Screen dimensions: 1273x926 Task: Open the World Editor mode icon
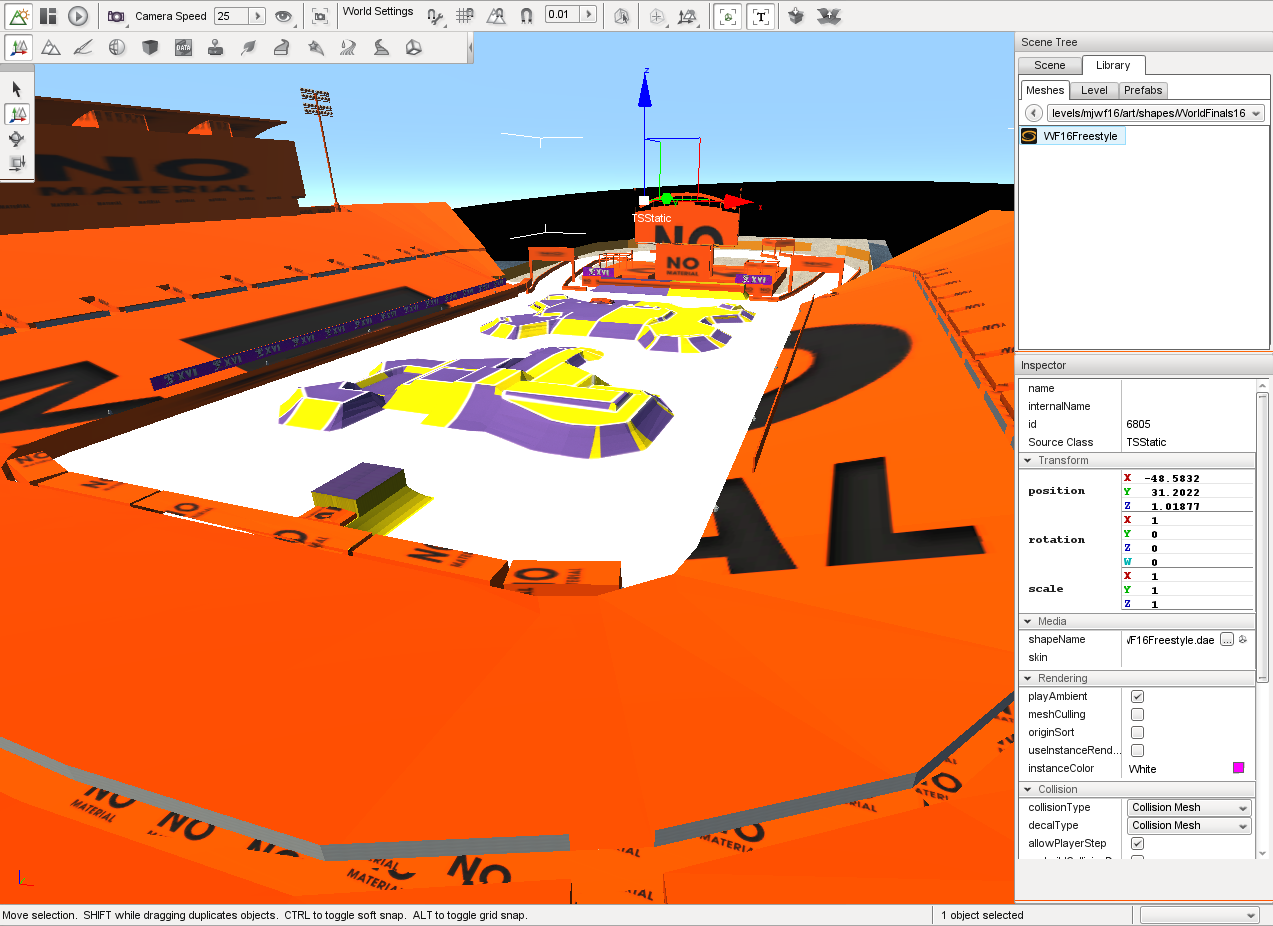click(x=19, y=16)
